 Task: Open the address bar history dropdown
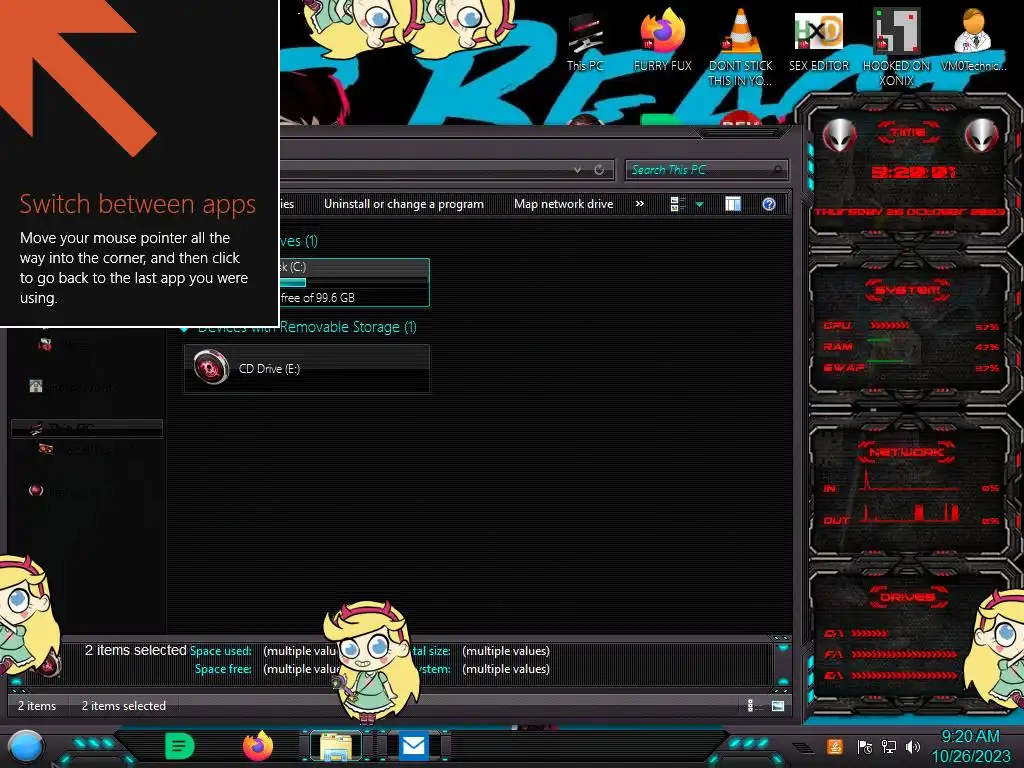(x=577, y=170)
